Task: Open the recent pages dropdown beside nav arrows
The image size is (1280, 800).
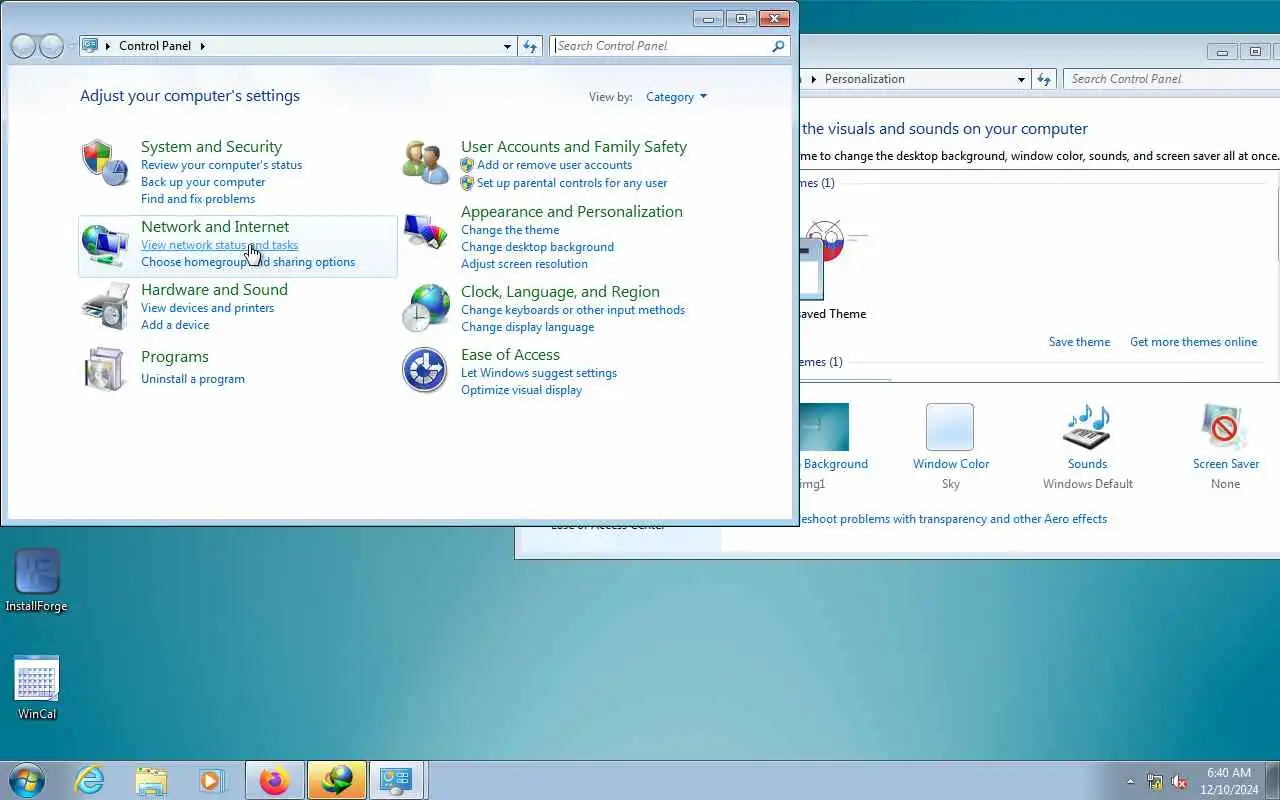Action: (x=71, y=46)
